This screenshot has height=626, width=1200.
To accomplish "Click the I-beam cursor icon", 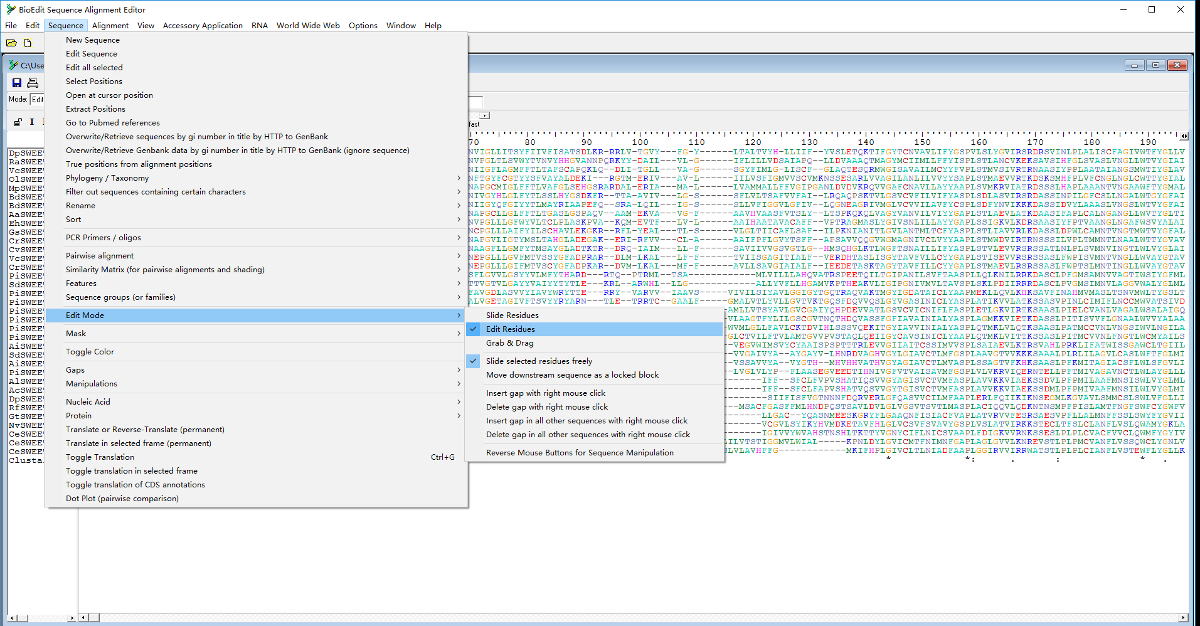I will click(x=31, y=121).
